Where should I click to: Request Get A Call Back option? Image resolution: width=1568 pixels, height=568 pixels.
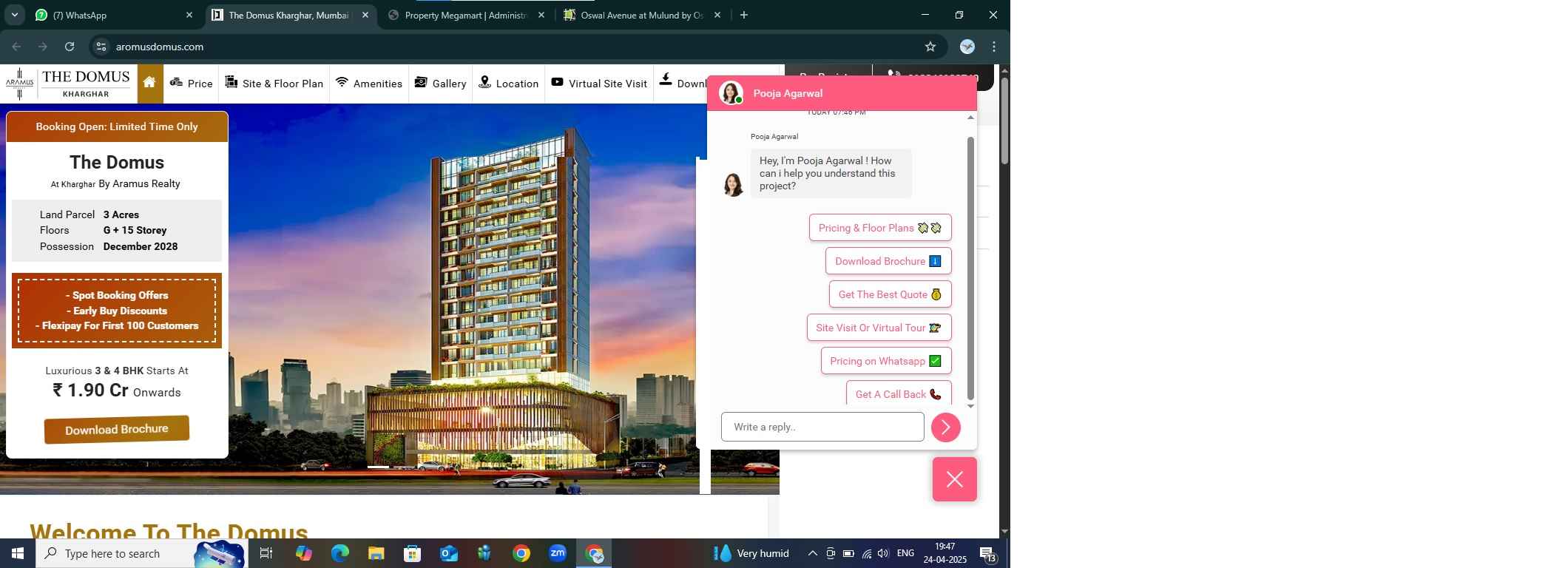click(899, 393)
